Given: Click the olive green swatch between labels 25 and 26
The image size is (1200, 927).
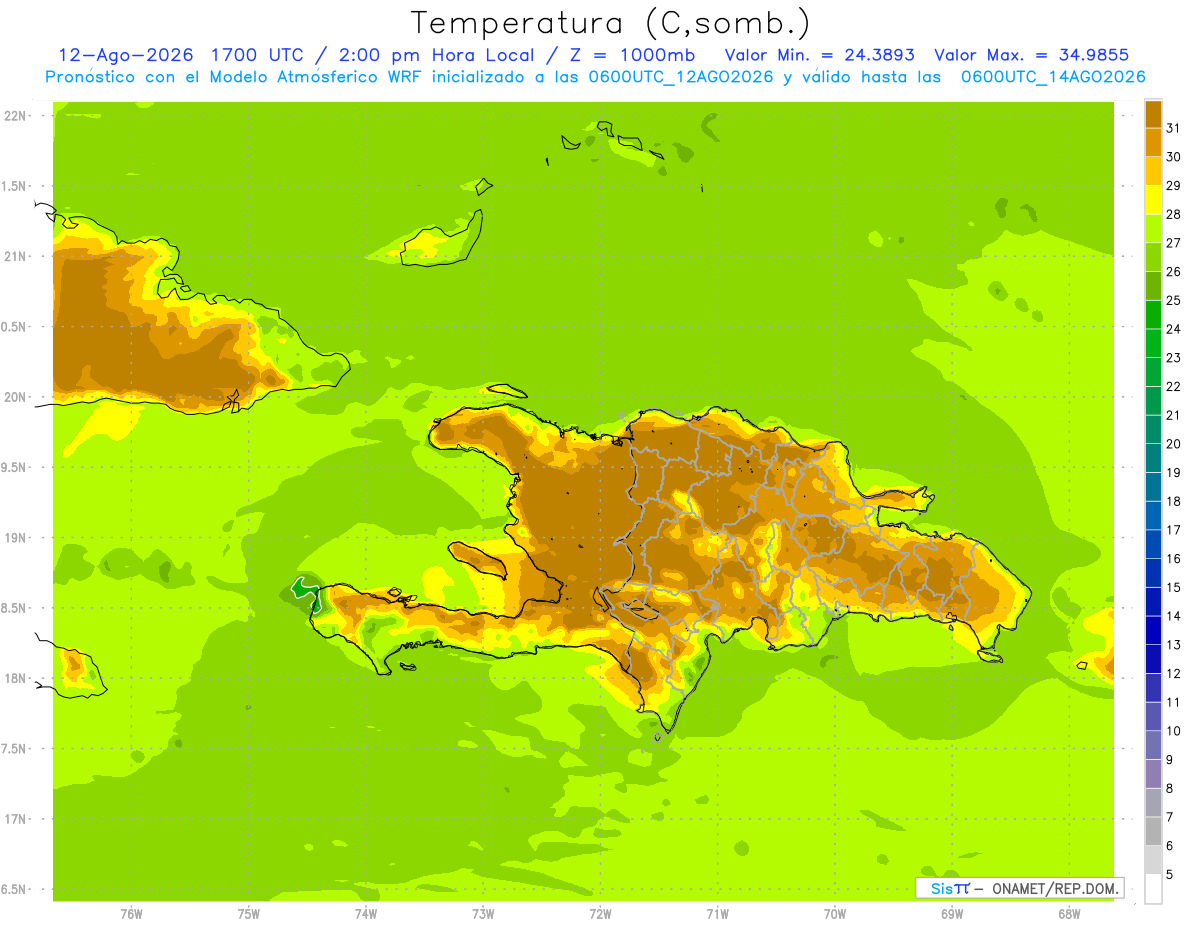Looking at the screenshot, I should tap(1153, 286).
